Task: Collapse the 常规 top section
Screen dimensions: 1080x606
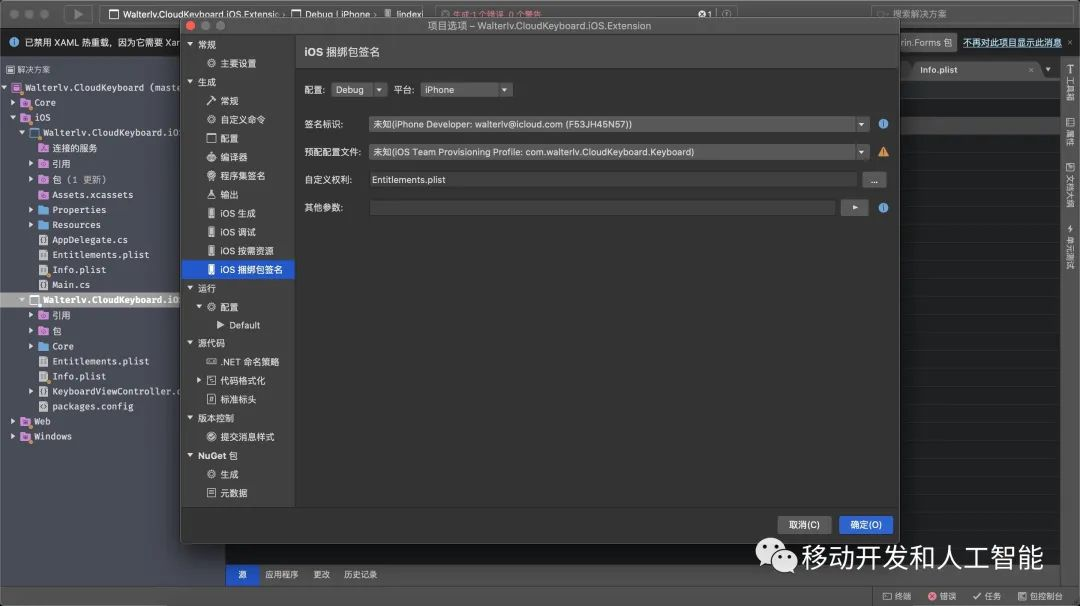Action: (190, 44)
